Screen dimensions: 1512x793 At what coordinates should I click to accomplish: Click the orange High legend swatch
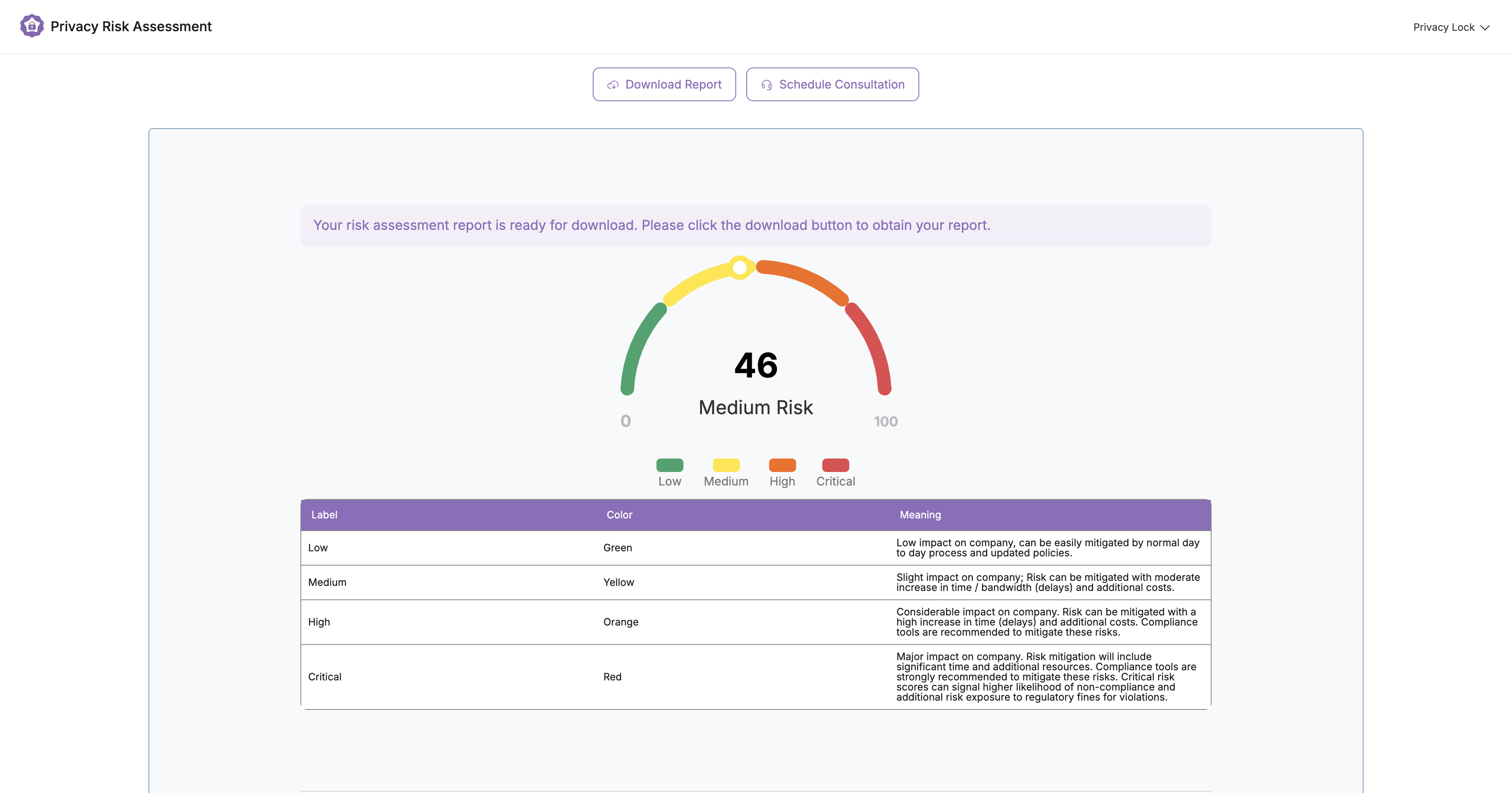tap(783, 465)
